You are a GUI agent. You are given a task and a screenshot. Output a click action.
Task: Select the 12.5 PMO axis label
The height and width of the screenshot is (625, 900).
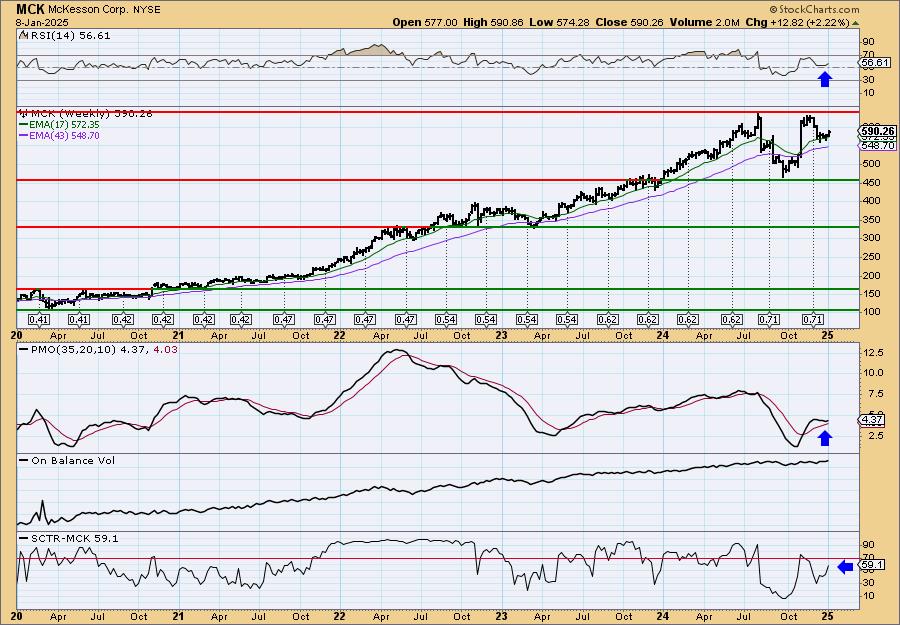pos(873,352)
